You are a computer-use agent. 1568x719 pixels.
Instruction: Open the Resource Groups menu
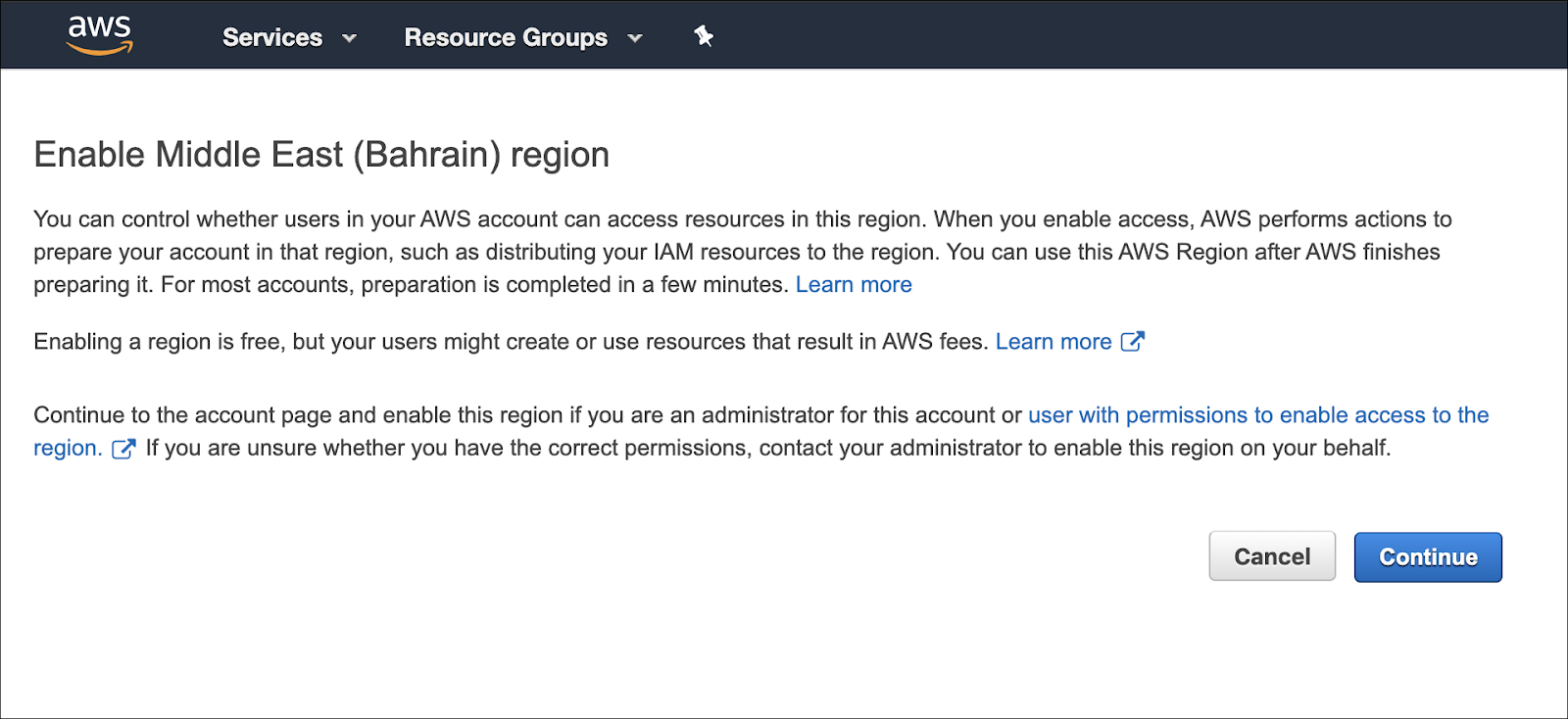(x=506, y=37)
